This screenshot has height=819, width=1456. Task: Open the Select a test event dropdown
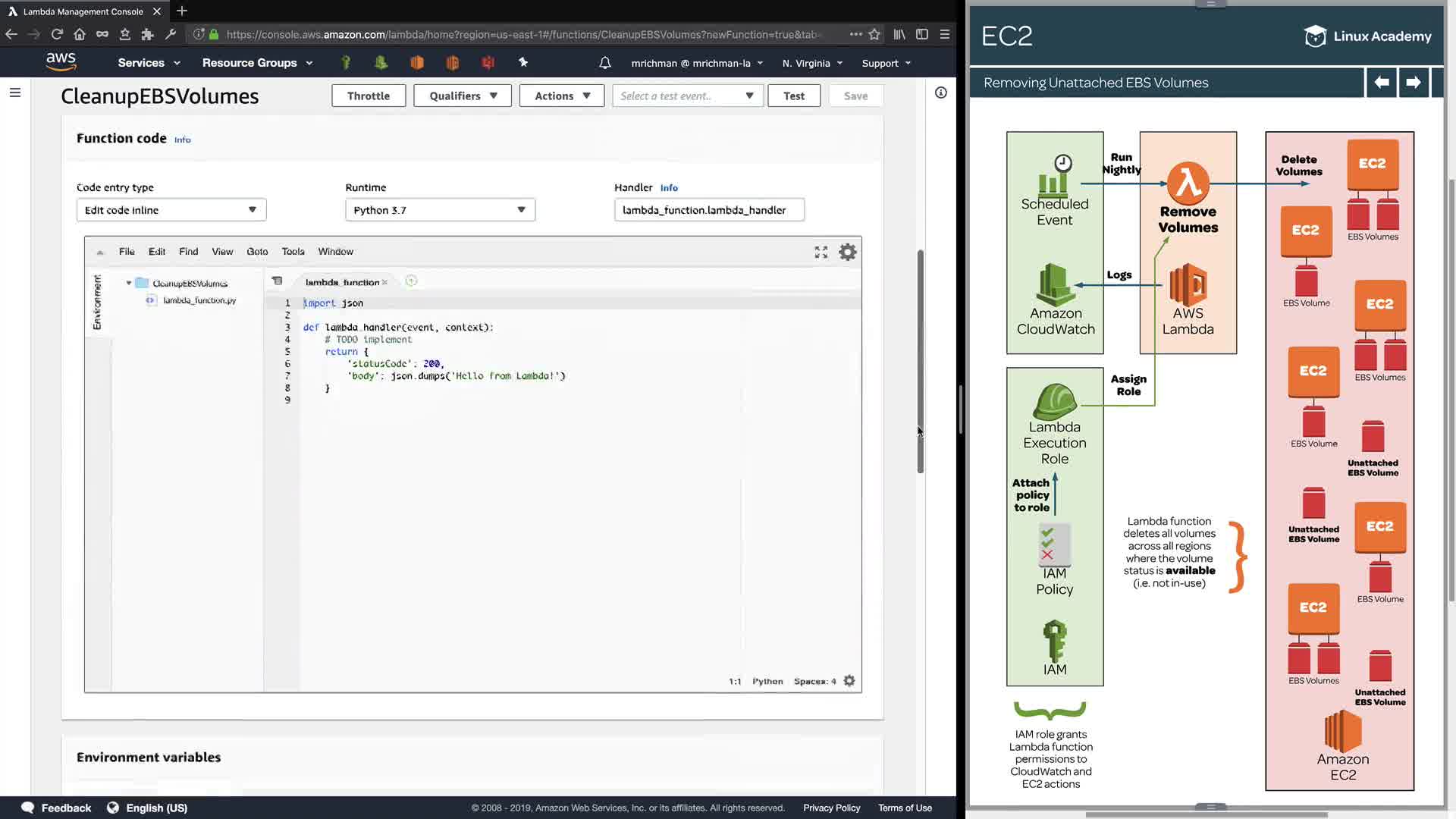pyautogui.click(x=686, y=96)
